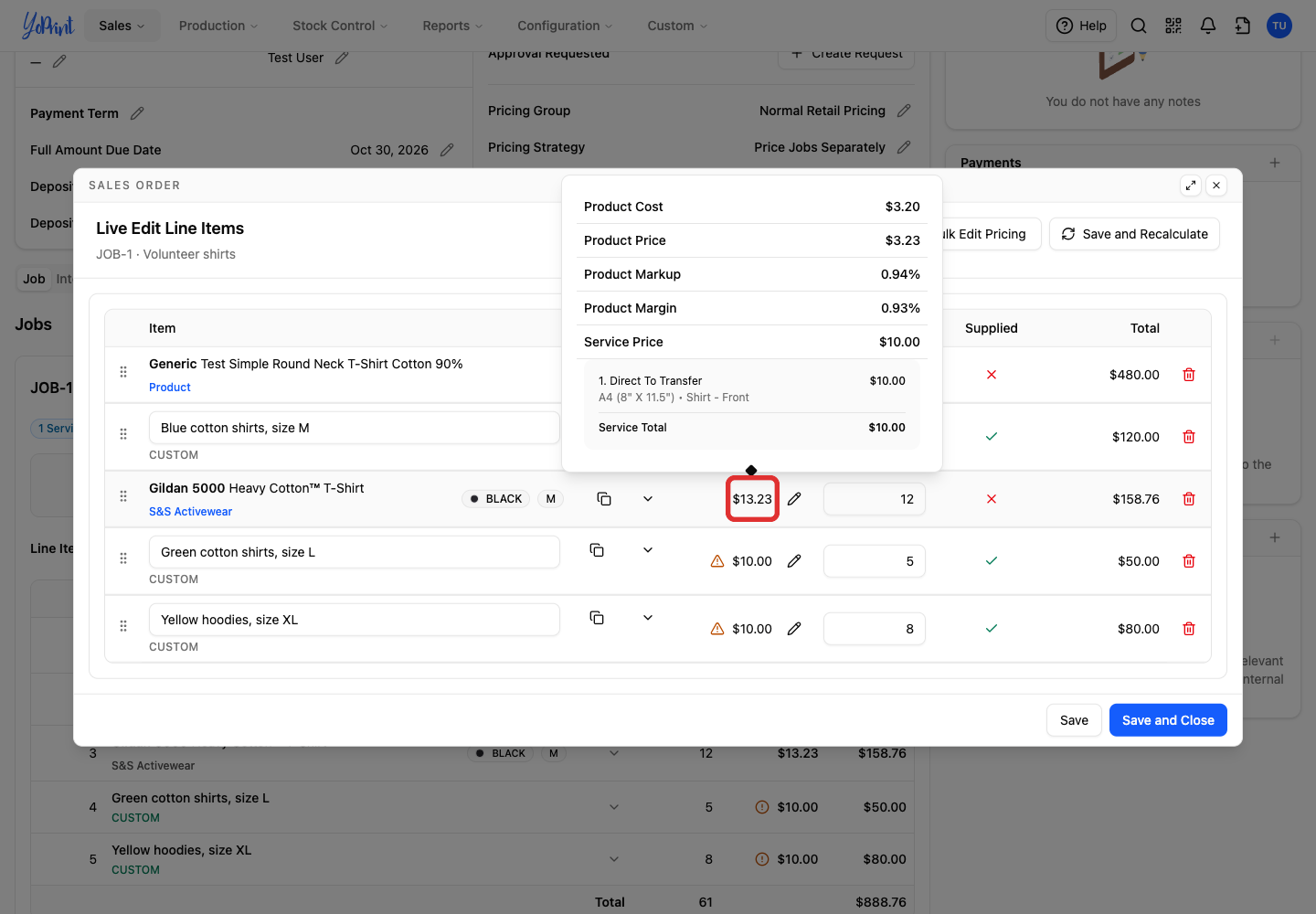Open the Reports menu
This screenshot has height=914, width=1316.
(452, 26)
